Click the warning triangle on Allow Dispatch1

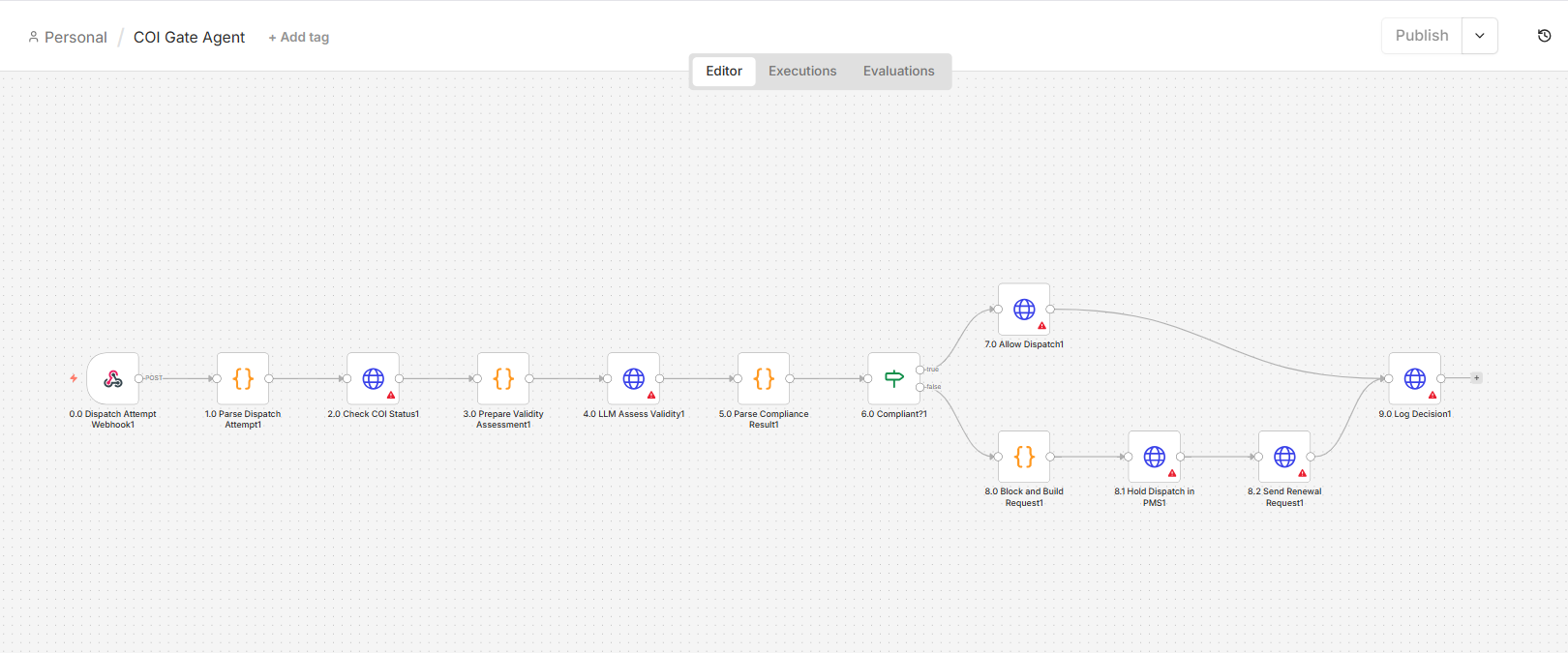[1041, 326]
